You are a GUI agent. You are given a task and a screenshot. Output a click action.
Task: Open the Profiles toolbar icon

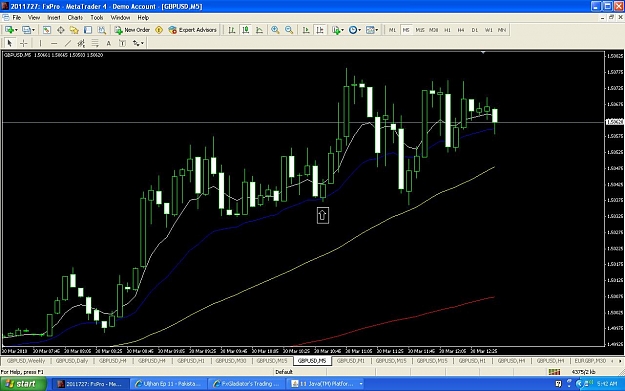point(26,30)
